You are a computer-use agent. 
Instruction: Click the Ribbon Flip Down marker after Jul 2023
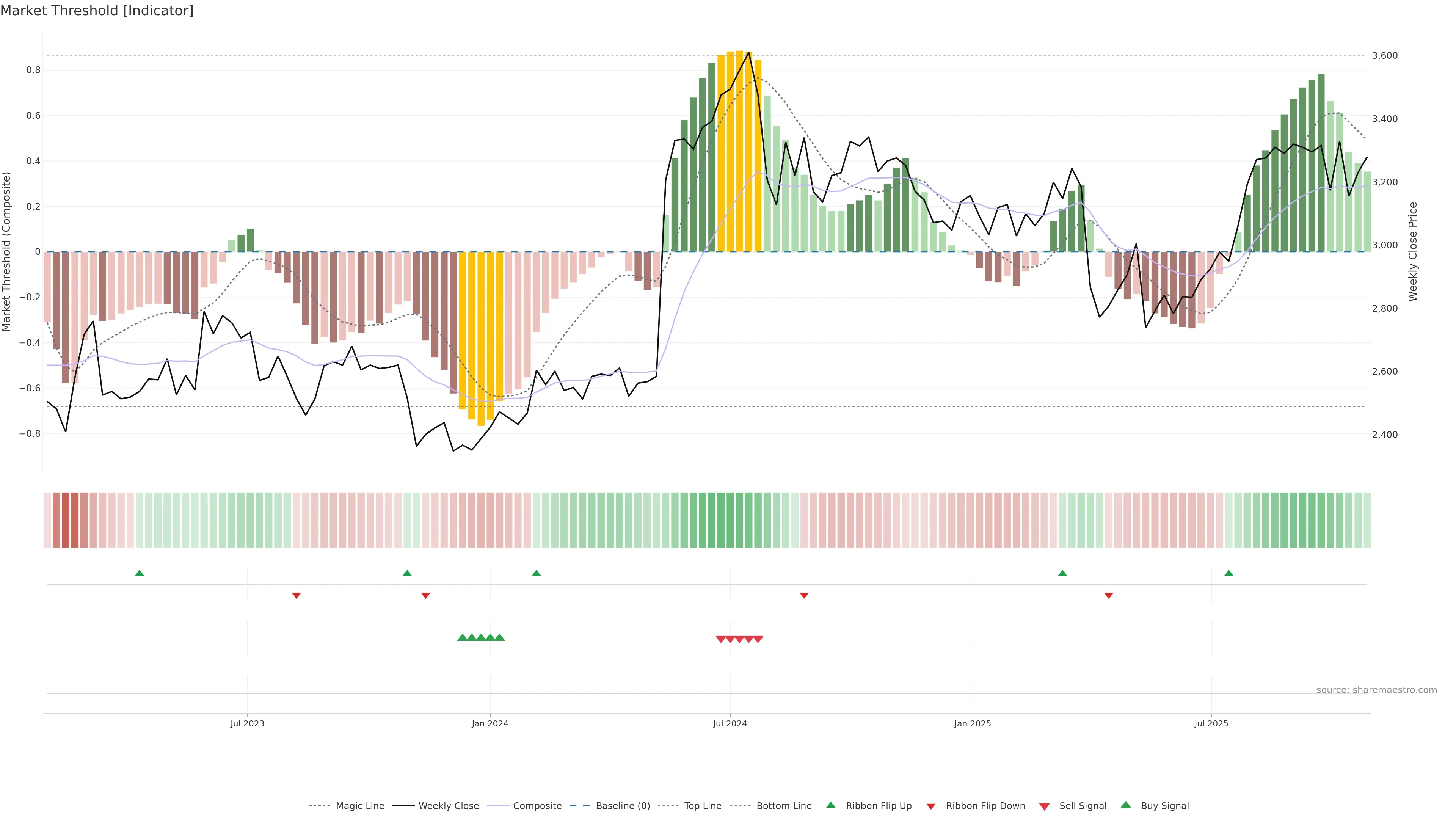(296, 595)
